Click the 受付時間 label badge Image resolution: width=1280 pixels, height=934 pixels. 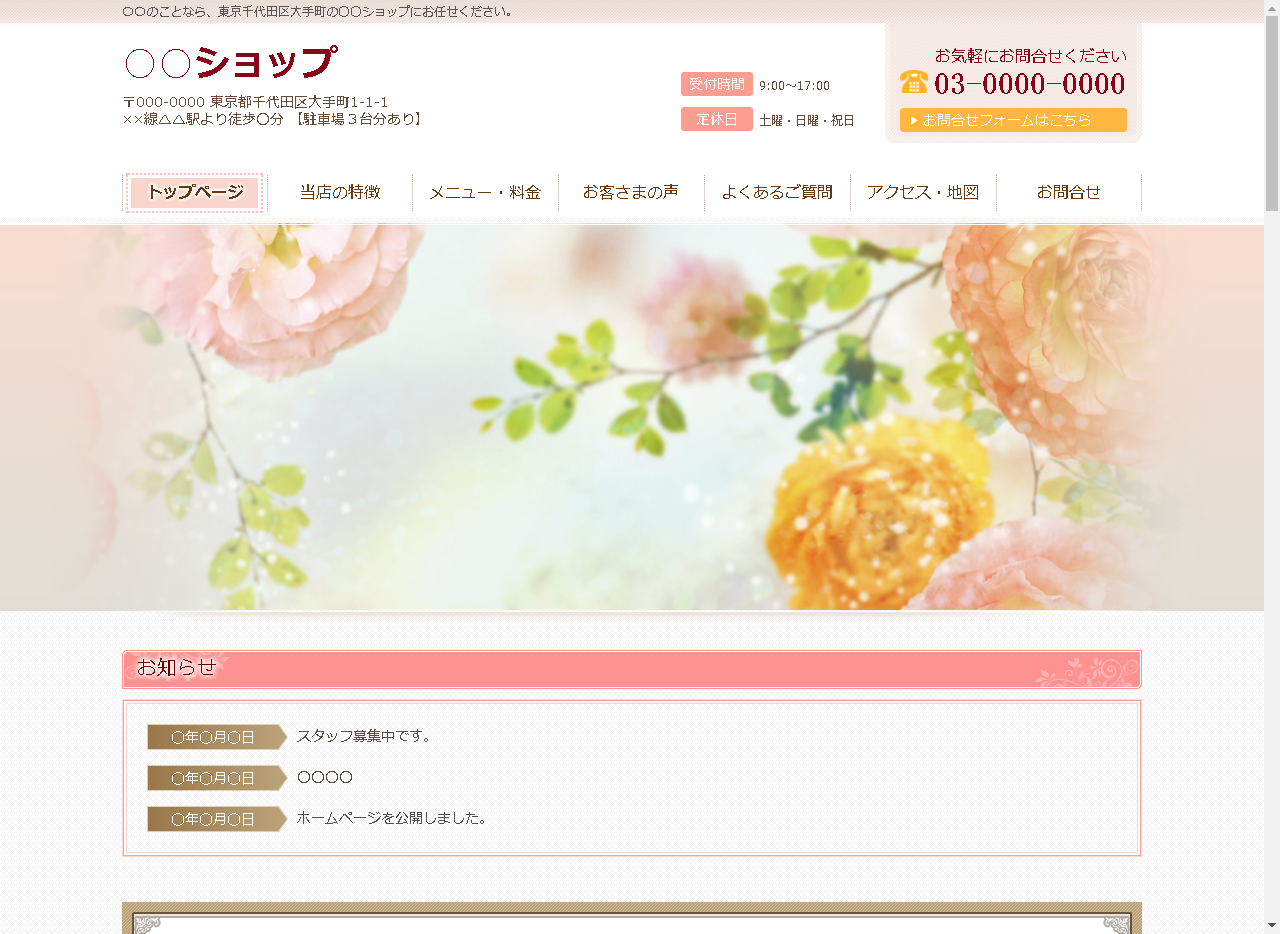point(716,84)
